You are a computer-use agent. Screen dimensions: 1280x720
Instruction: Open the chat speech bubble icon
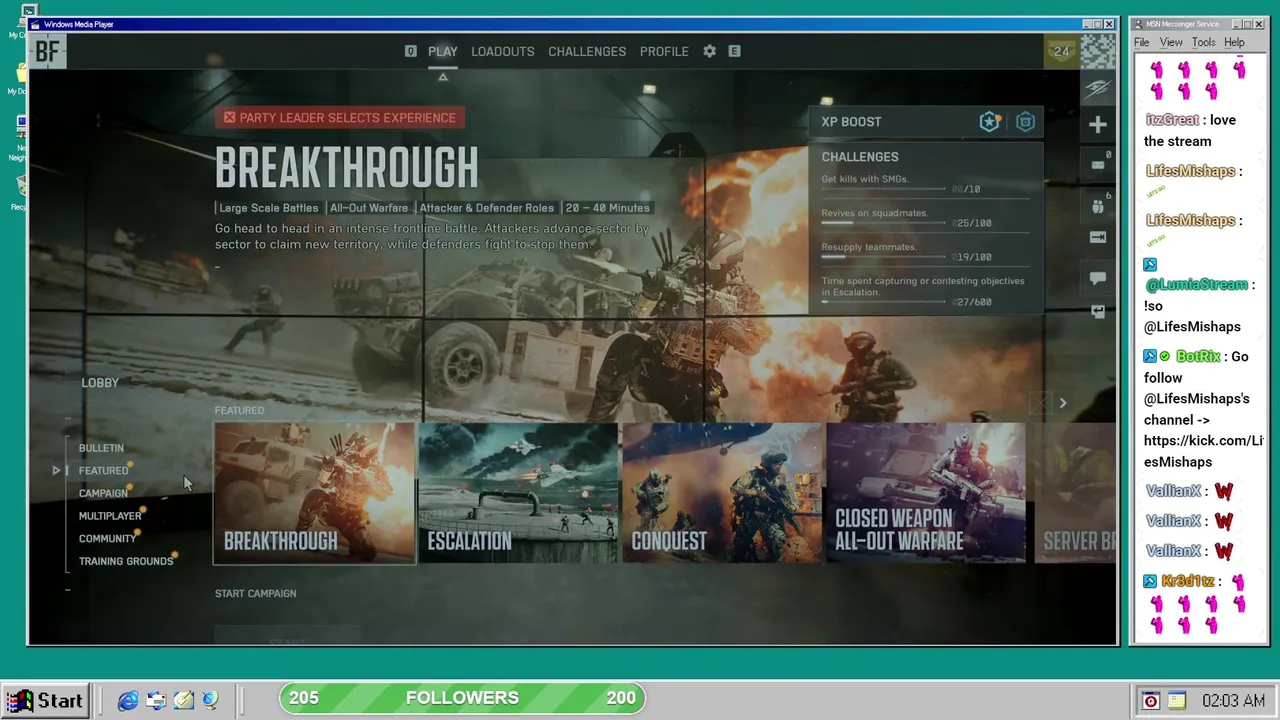(x=1097, y=279)
